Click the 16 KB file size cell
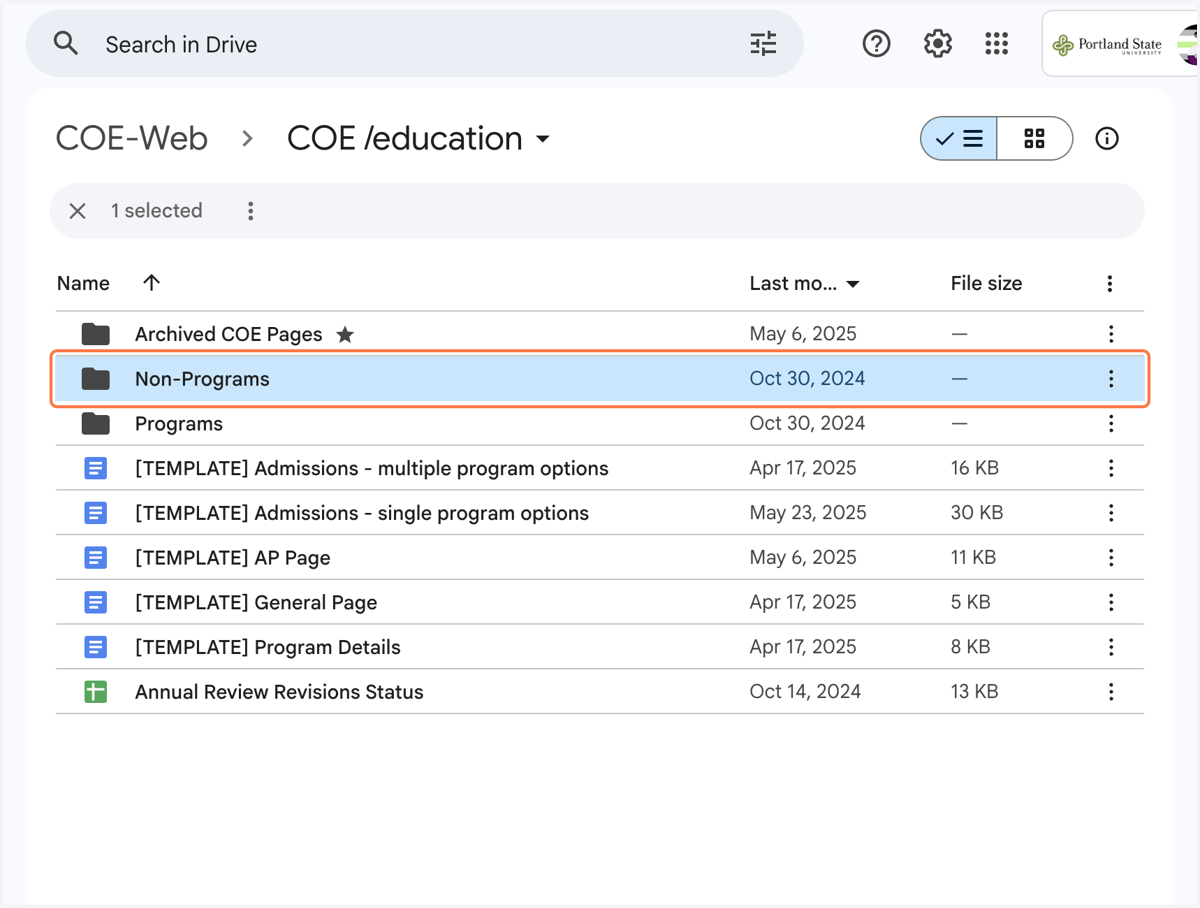The image size is (1200, 908). pos(975,468)
